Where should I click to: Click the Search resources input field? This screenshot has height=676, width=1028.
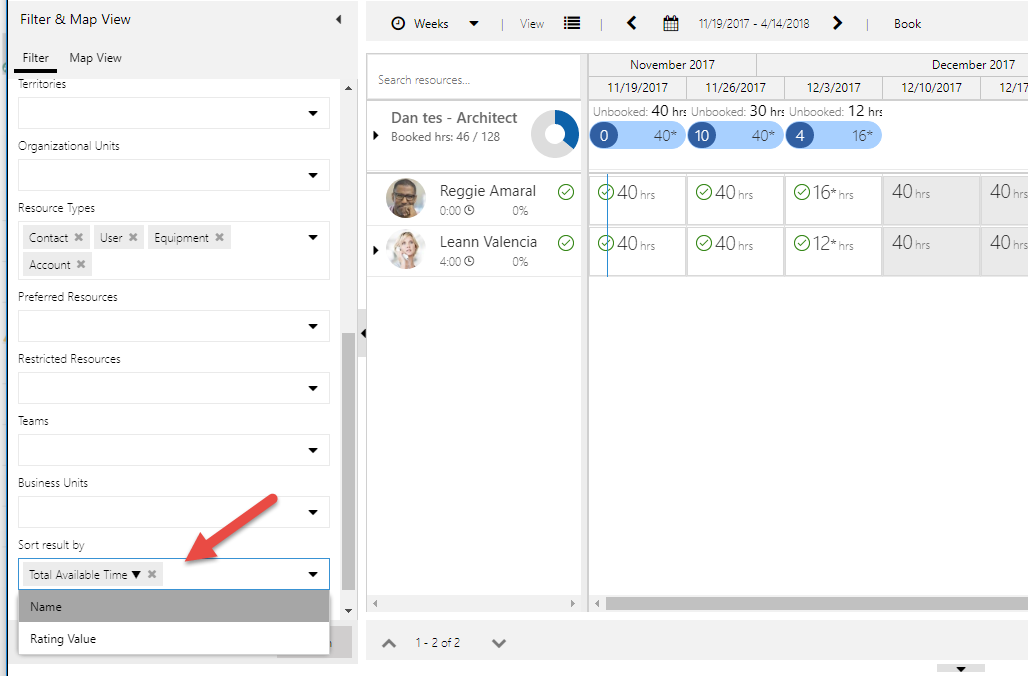point(473,80)
